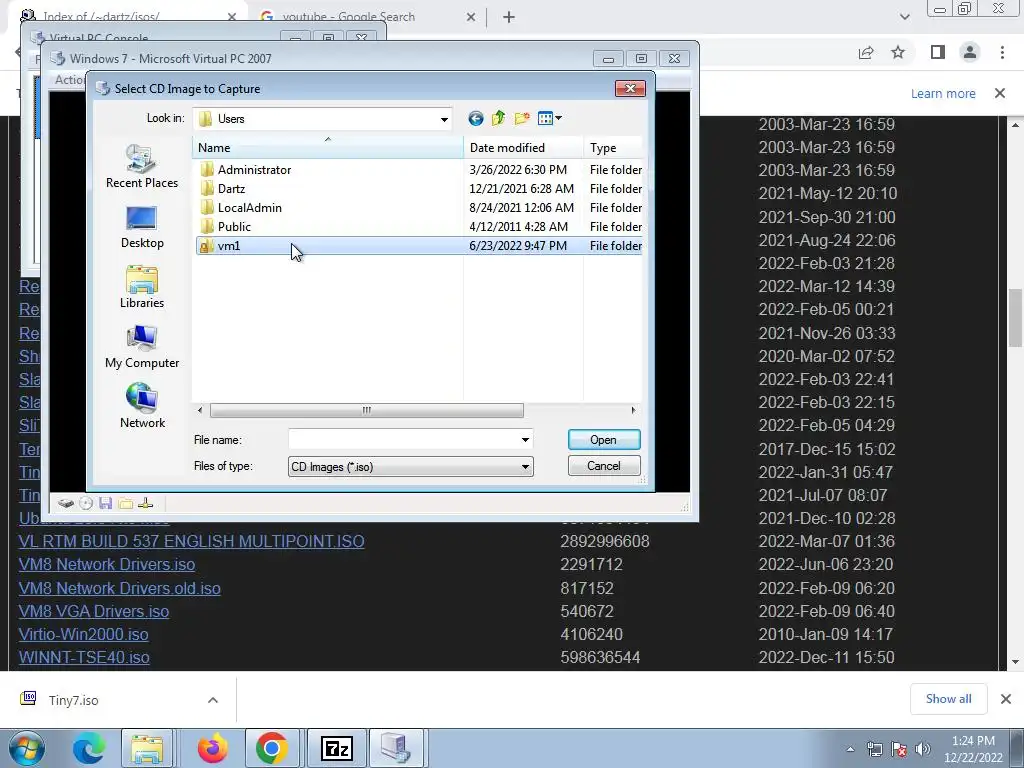Viewport: 1024px width, 768px height.
Task: Select the Dartz folder
Action: pos(419,189)
